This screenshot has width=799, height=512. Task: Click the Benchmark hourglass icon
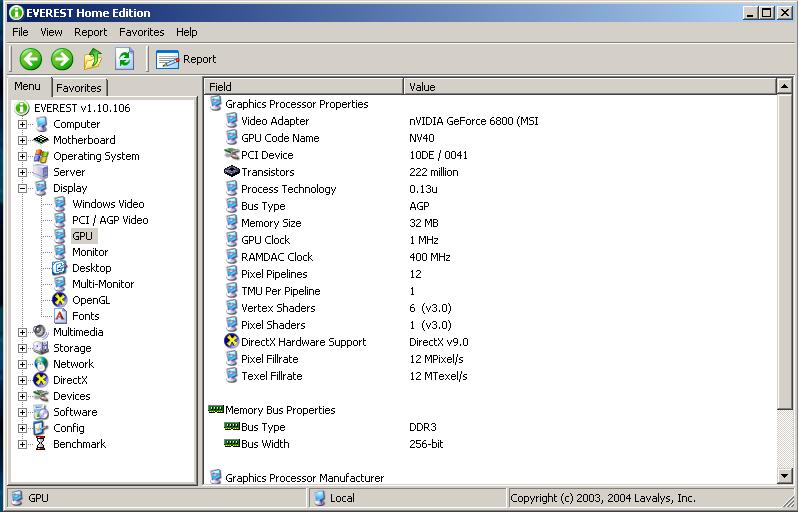click(x=41, y=444)
